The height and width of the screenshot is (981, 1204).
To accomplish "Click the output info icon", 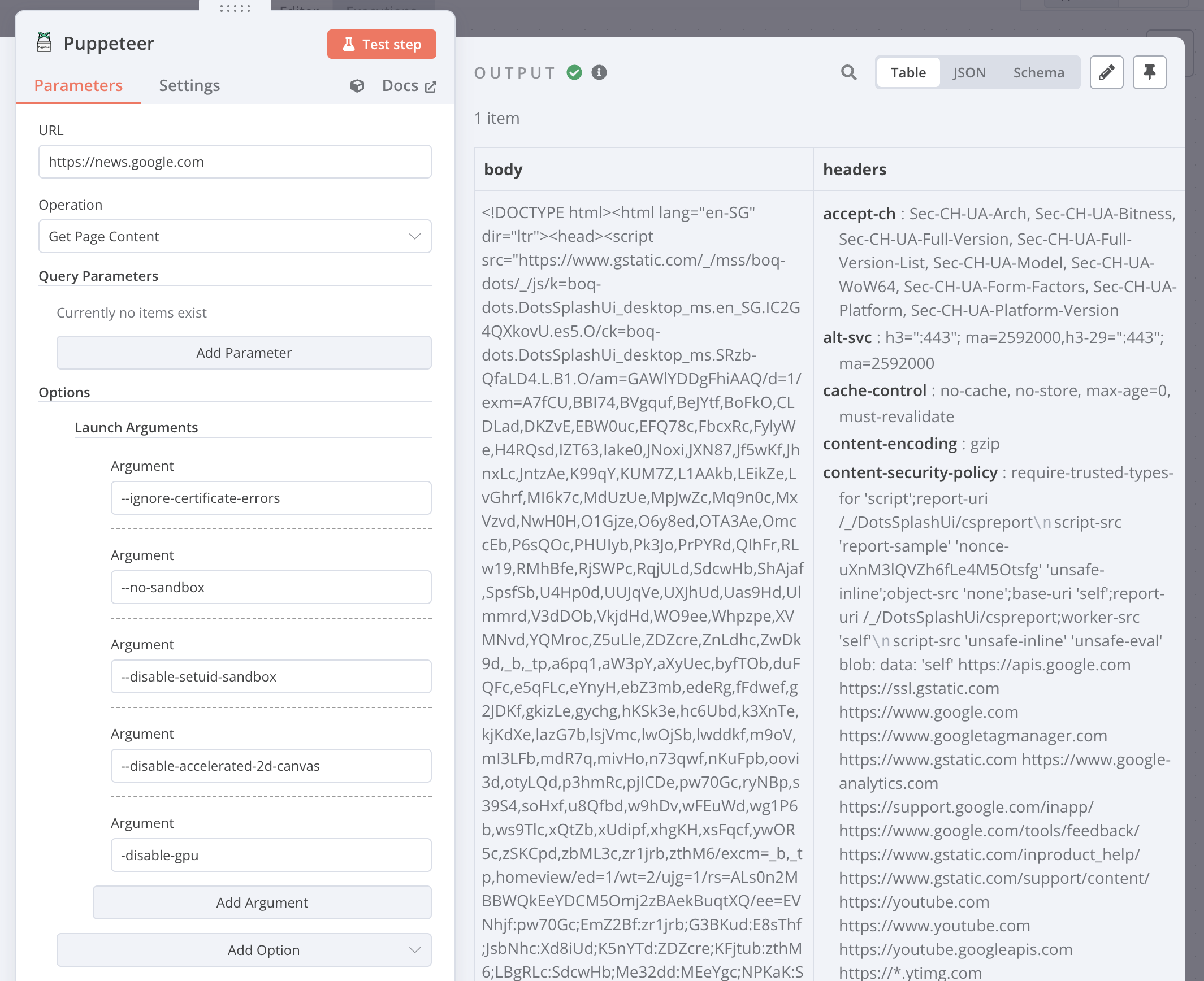I will (x=599, y=72).
